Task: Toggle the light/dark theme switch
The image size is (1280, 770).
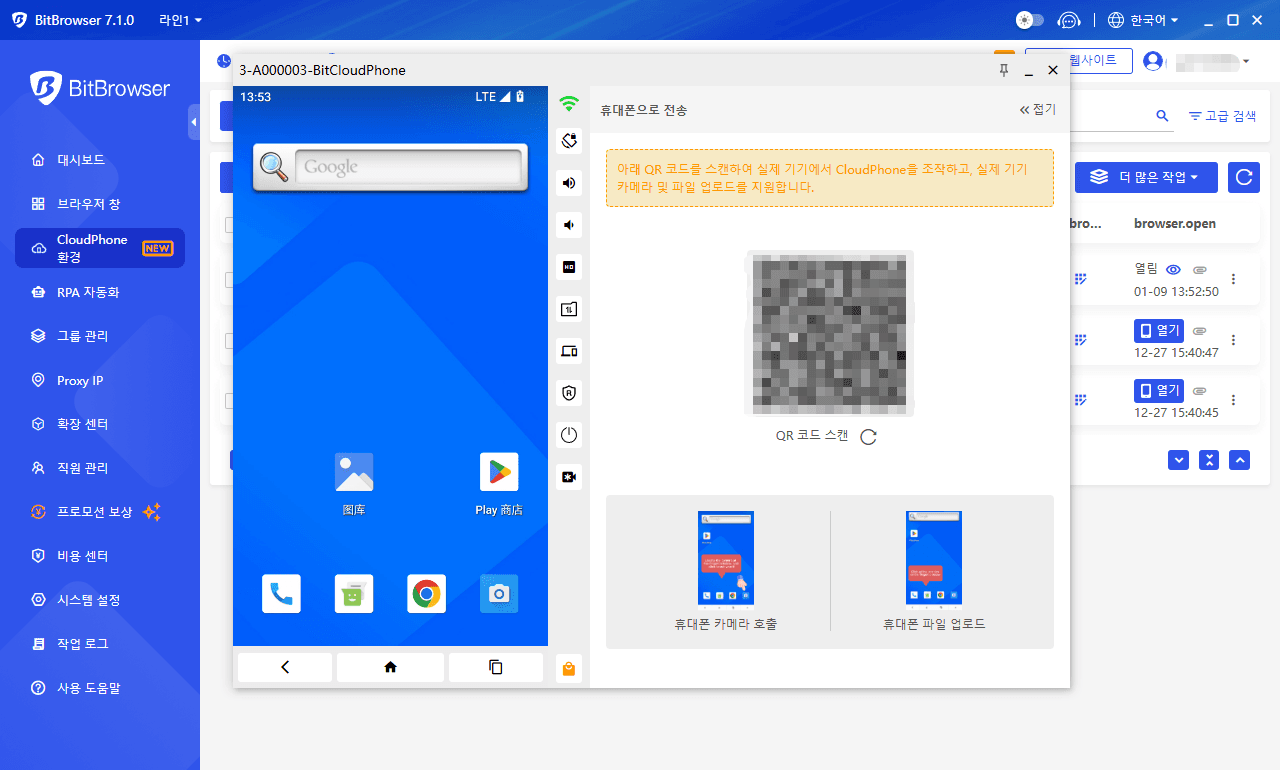Action: tap(1030, 20)
